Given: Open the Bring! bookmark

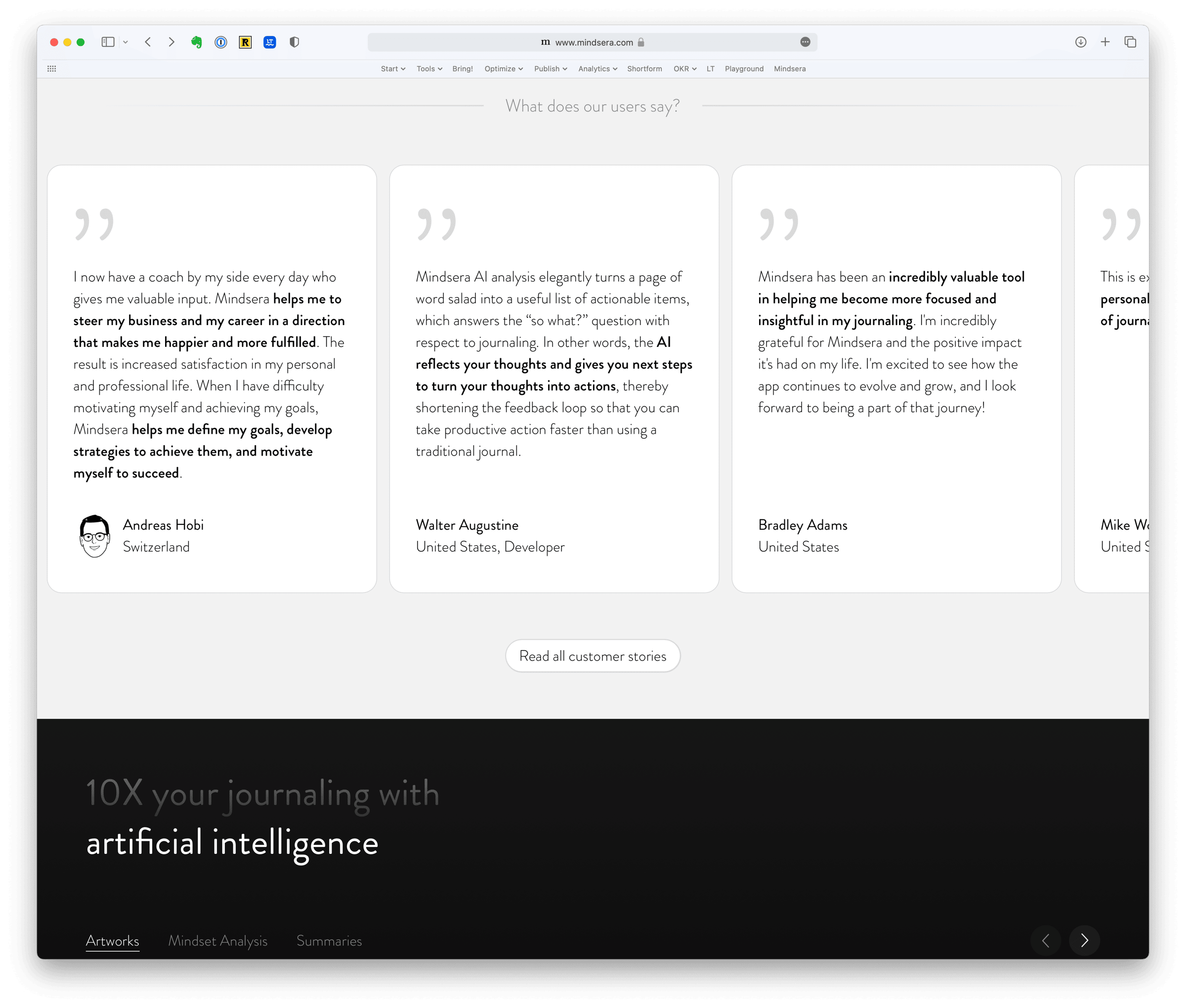Looking at the screenshot, I should coord(463,69).
